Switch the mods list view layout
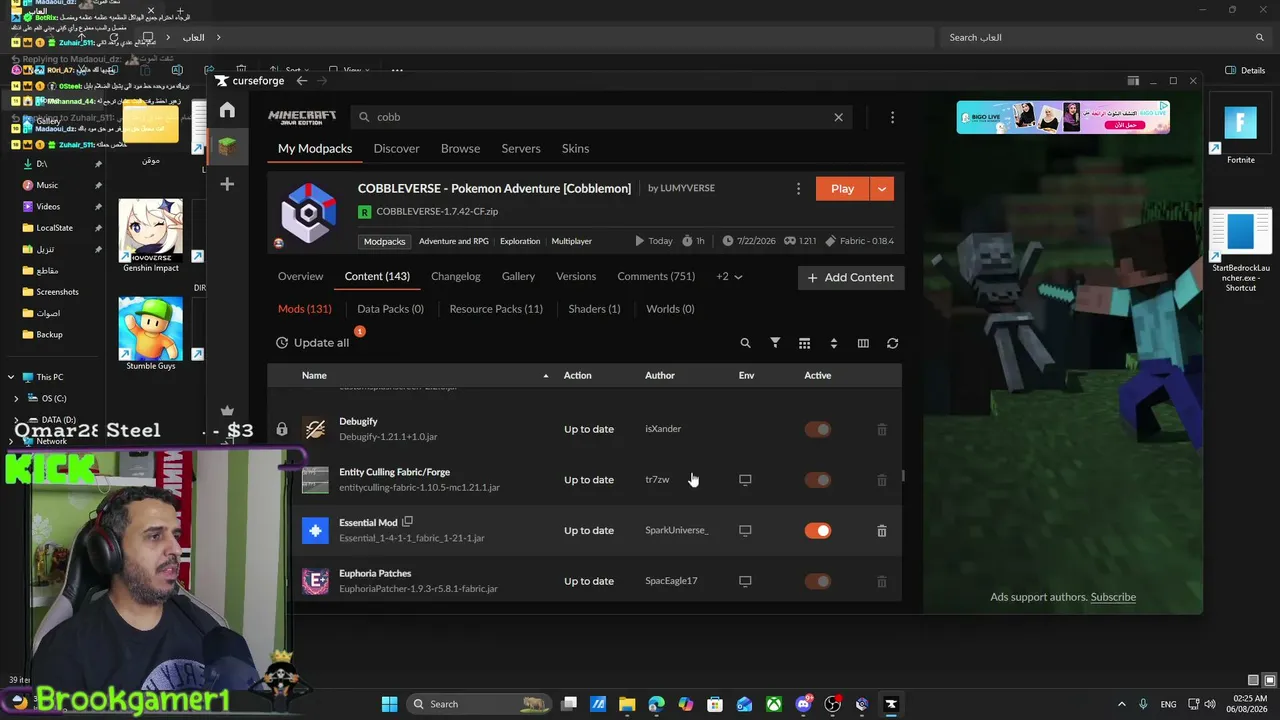 [804, 343]
